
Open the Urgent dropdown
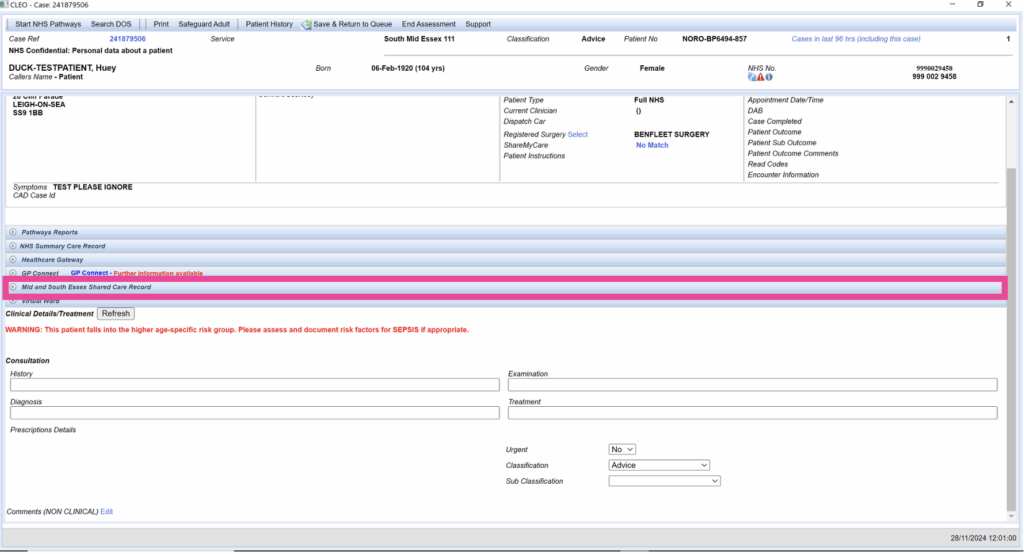coord(622,449)
